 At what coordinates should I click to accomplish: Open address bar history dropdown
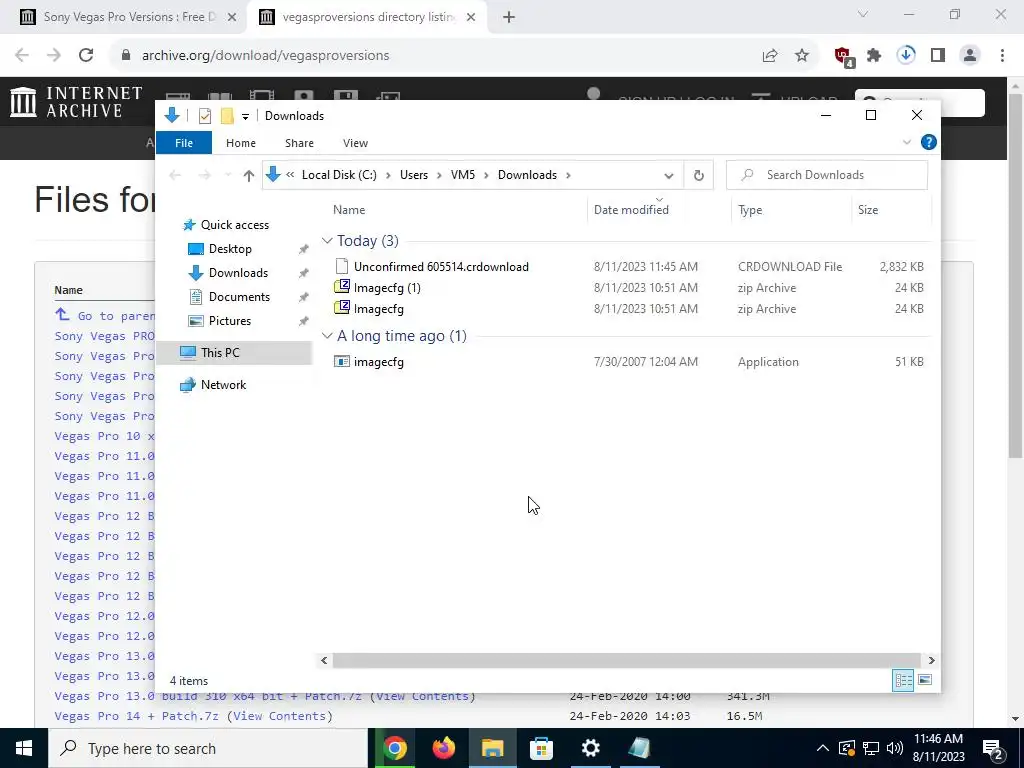click(x=668, y=175)
